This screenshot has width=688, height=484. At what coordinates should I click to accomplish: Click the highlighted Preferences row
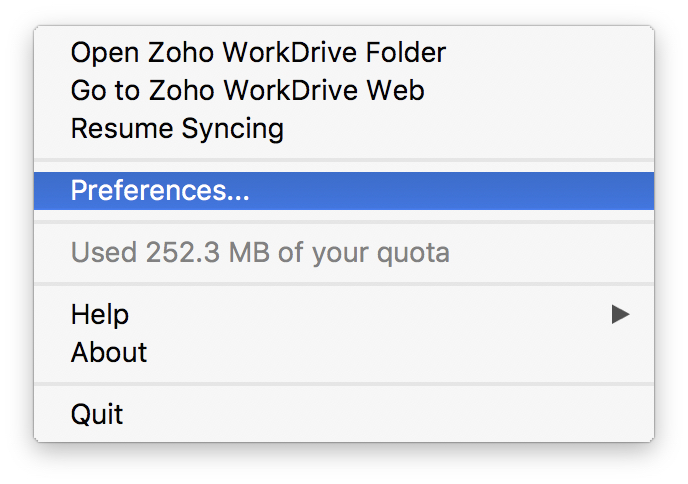point(343,191)
